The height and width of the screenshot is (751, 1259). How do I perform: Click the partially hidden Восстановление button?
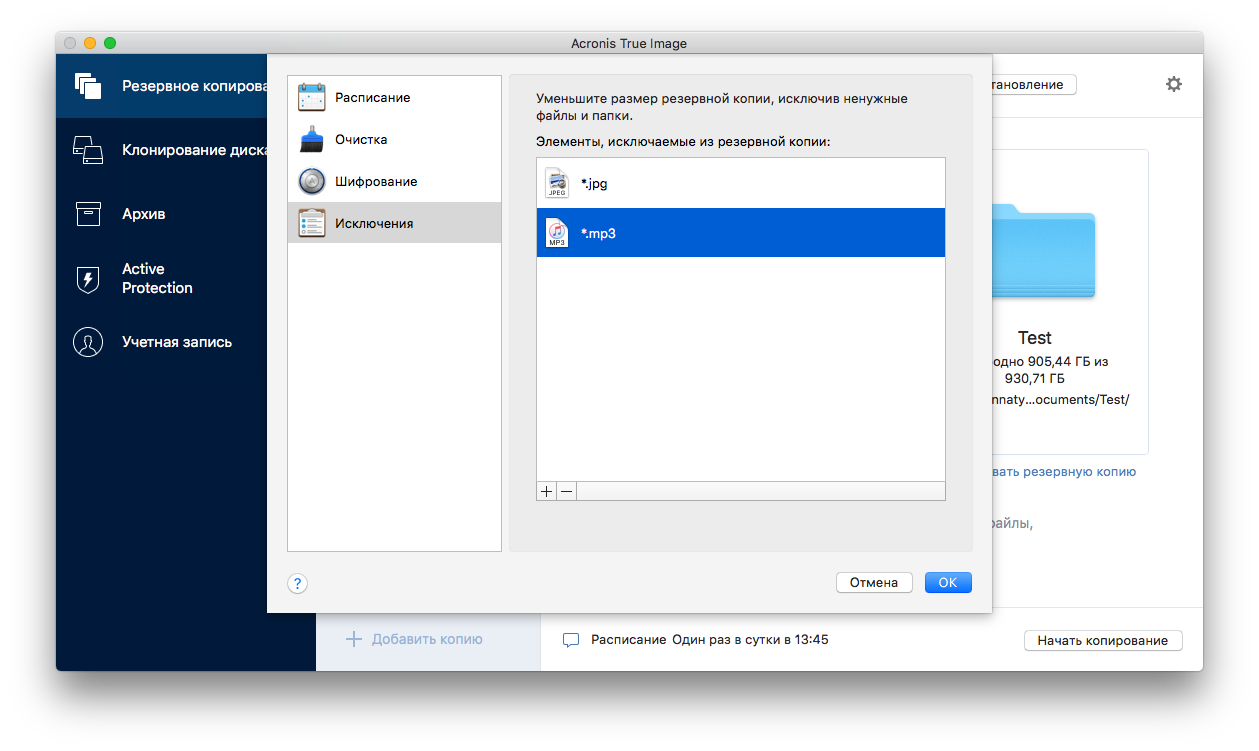point(1034,84)
